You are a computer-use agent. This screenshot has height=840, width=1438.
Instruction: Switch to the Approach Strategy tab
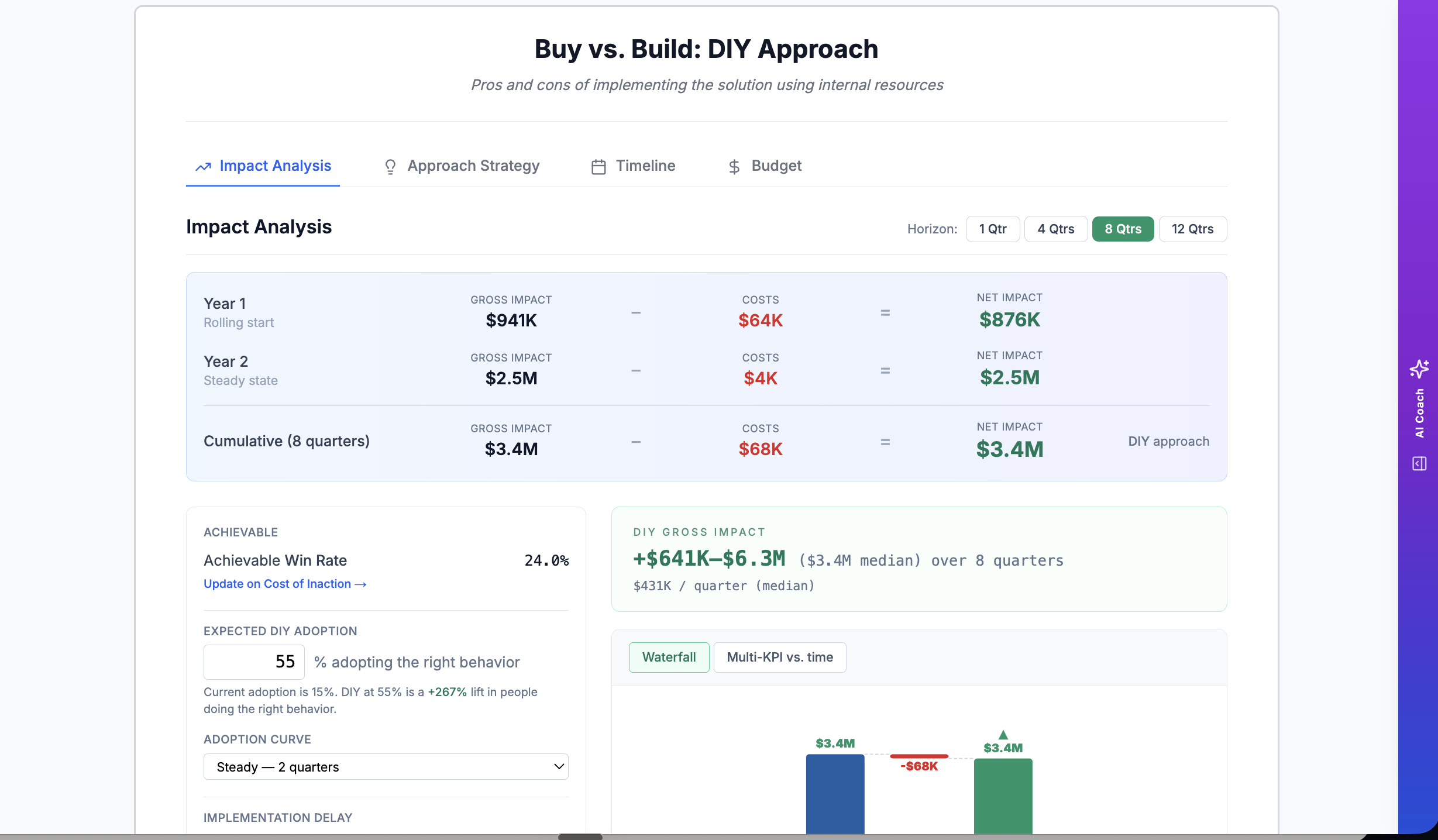(x=462, y=166)
